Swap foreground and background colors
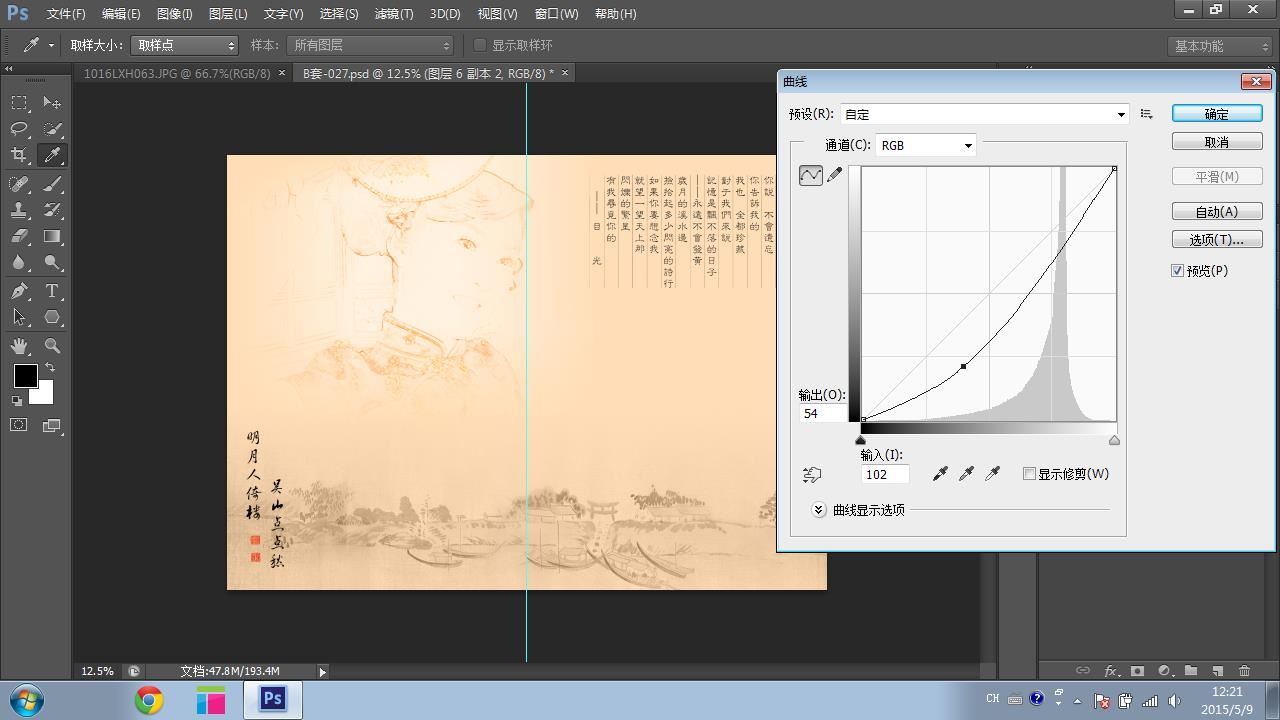Screen dimensions: 1280x720 tap(49, 368)
